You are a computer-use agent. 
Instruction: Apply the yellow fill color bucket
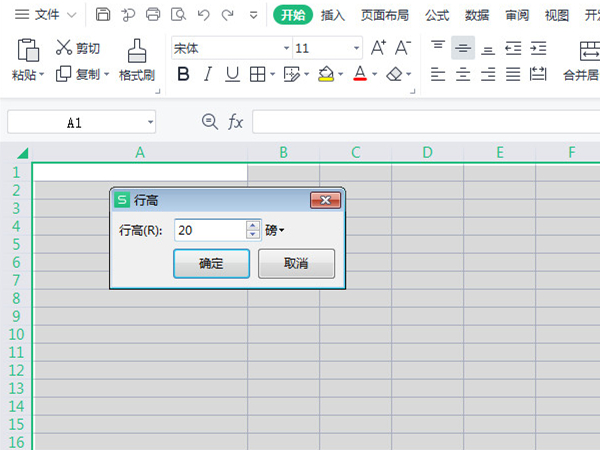pyautogui.click(x=326, y=74)
